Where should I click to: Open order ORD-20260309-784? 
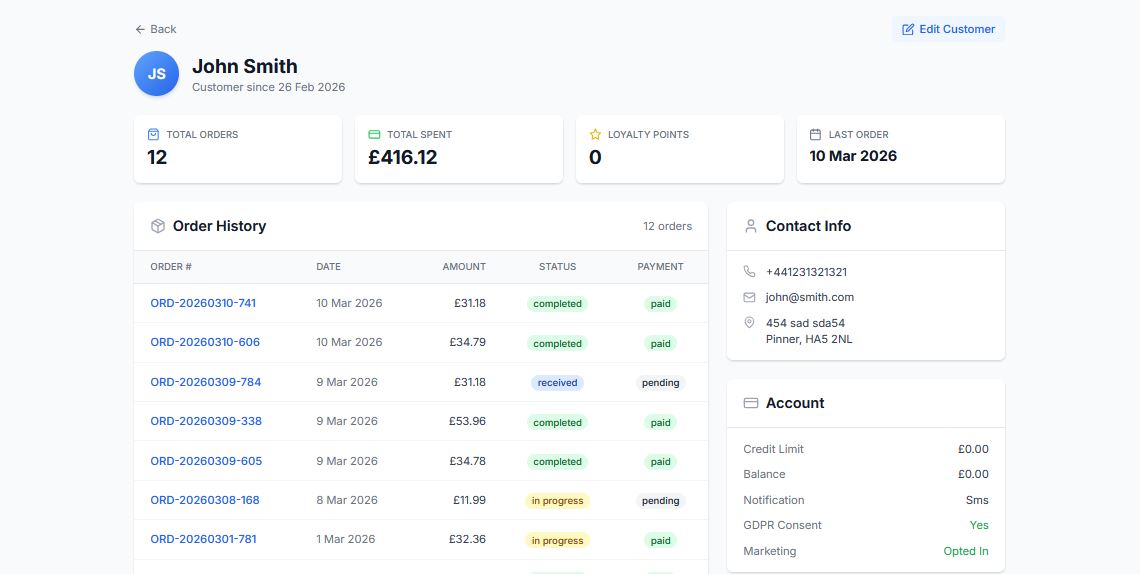click(x=206, y=382)
